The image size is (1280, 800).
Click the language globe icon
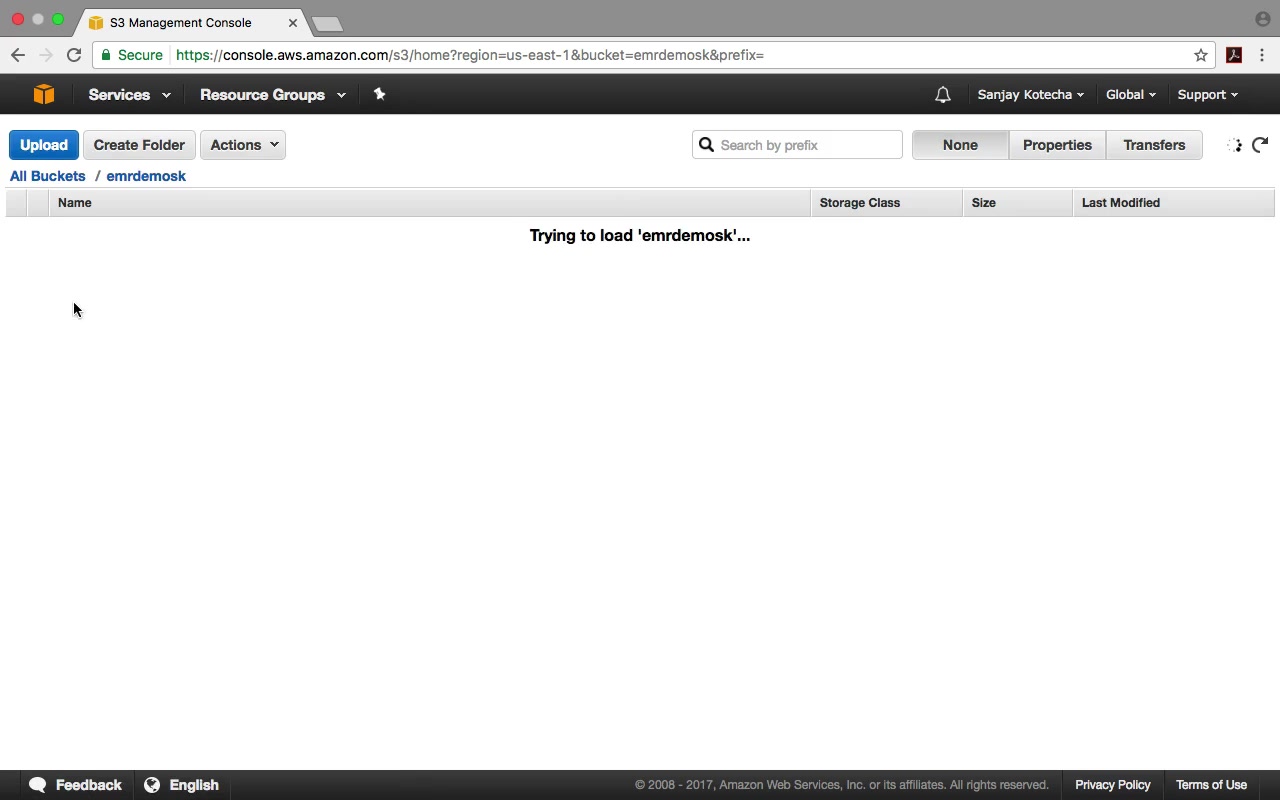click(152, 785)
